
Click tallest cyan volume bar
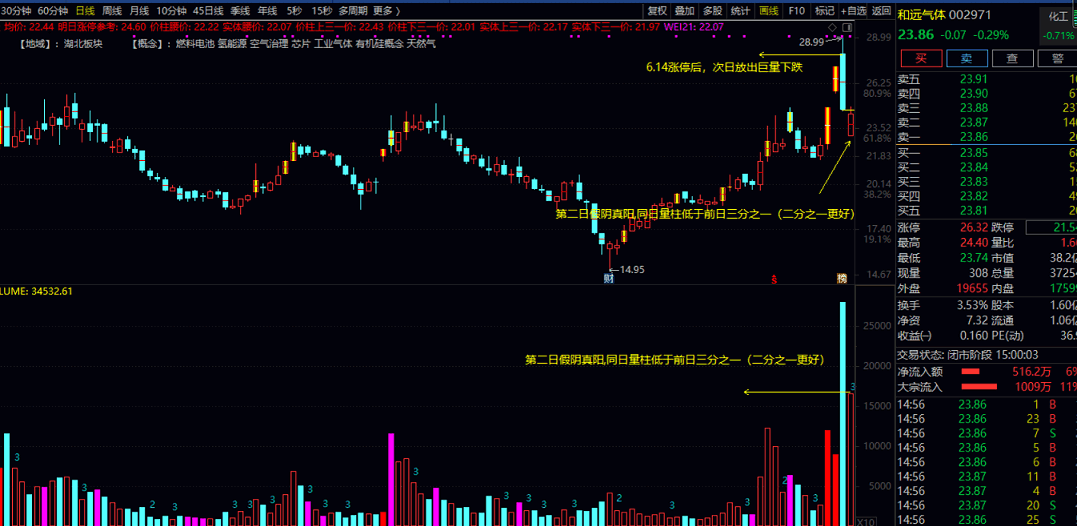coord(842,413)
